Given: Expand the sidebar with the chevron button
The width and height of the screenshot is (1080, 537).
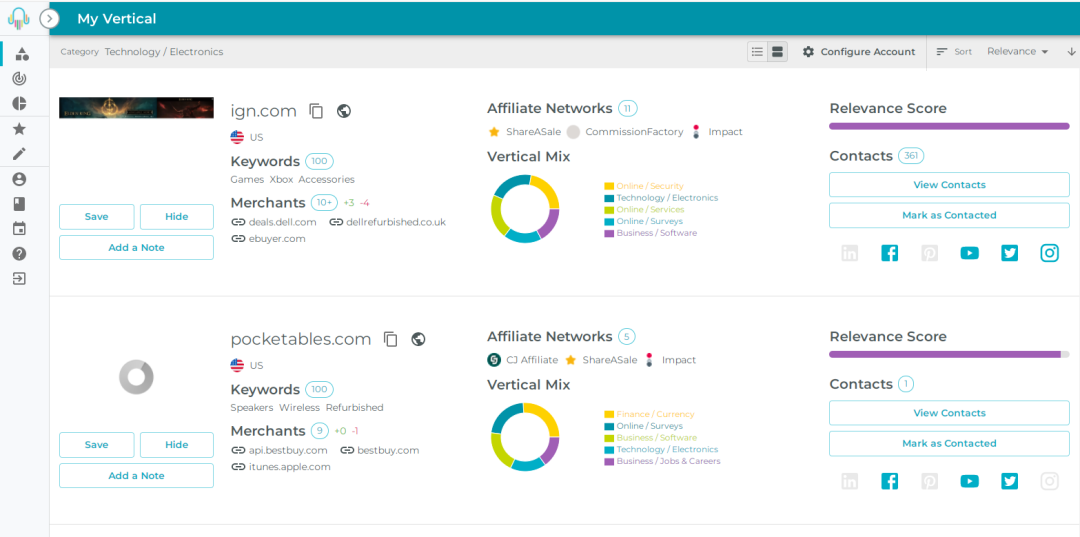Looking at the screenshot, I should pyautogui.click(x=50, y=19).
